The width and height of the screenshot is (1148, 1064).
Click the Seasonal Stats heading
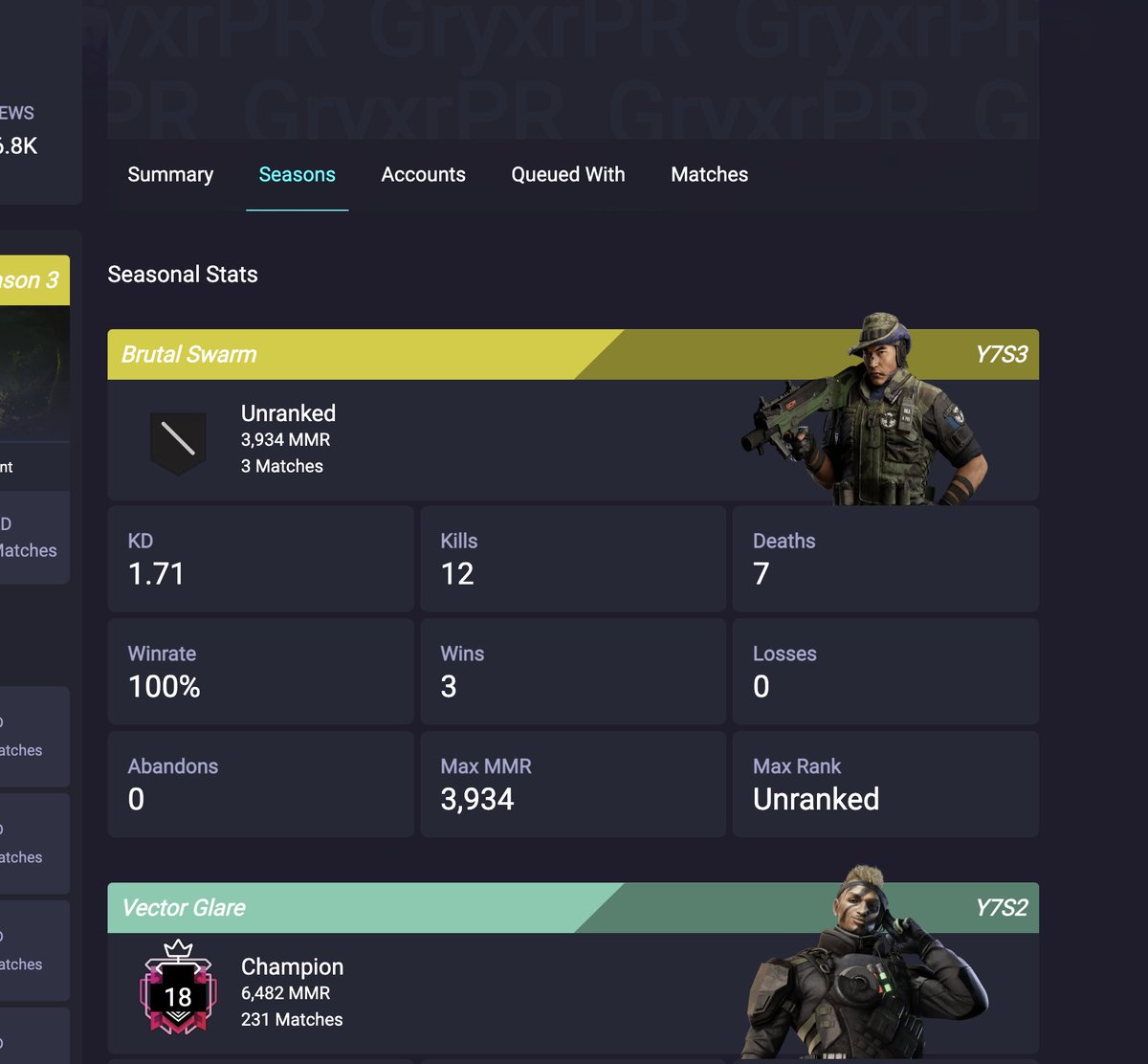(183, 275)
